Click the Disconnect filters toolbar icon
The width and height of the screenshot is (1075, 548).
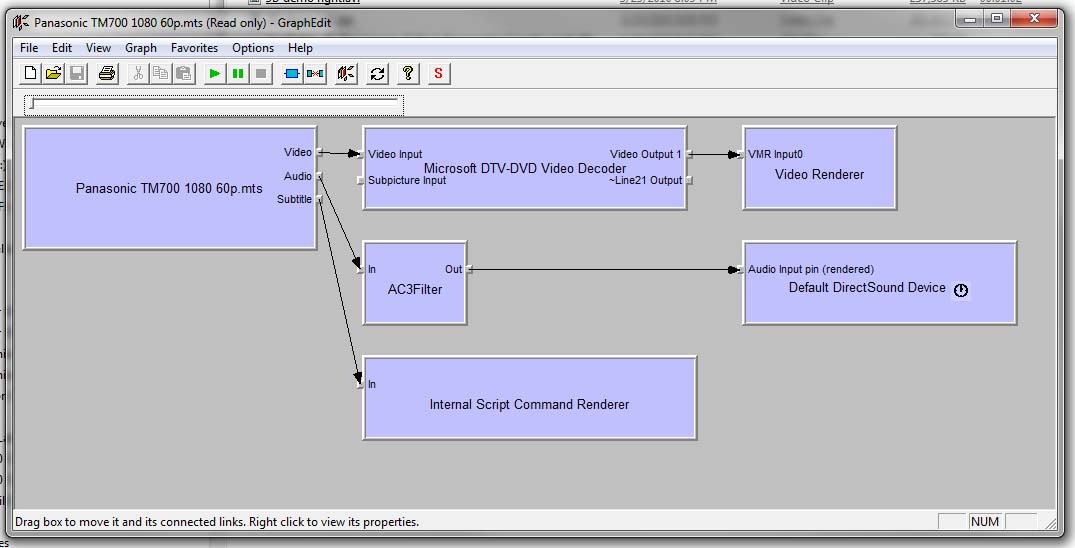coord(315,73)
